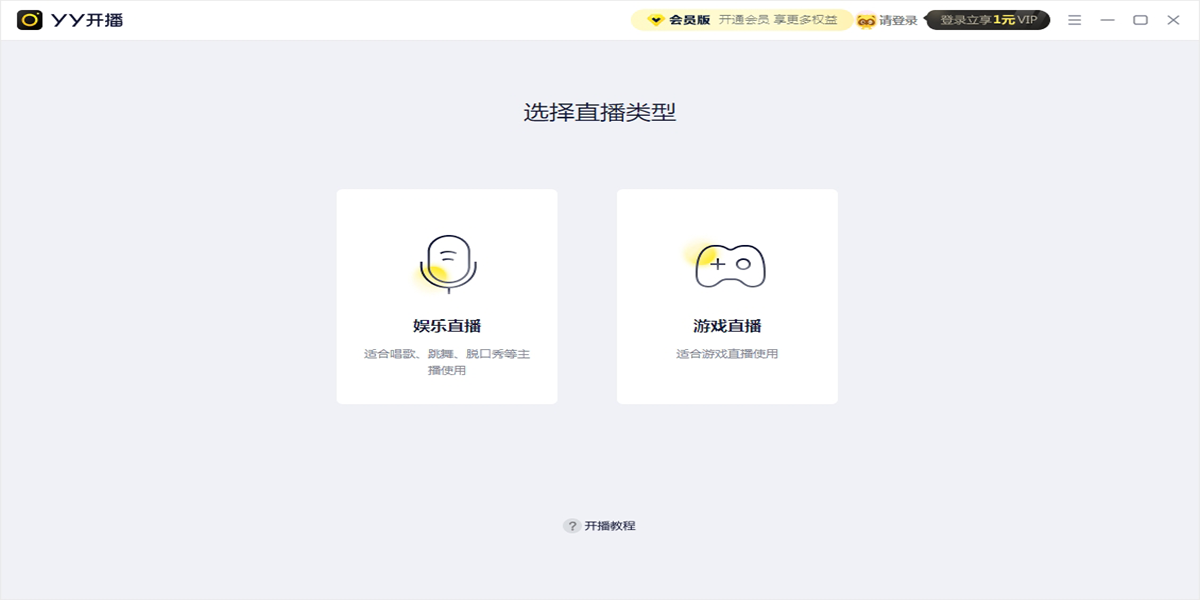Click the YY logo icon
The image size is (1200, 600).
pyautogui.click(x=30, y=20)
